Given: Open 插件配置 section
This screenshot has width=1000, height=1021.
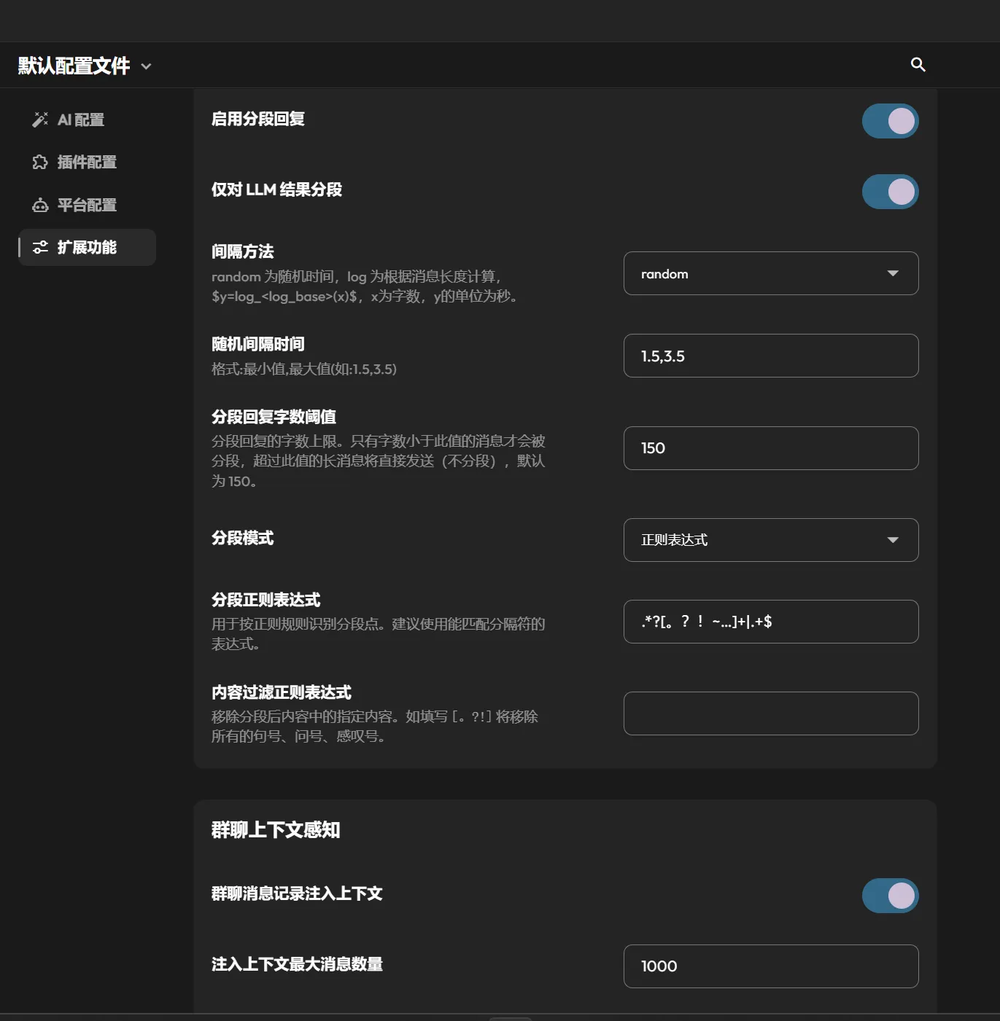Looking at the screenshot, I should pyautogui.click(x=87, y=162).
